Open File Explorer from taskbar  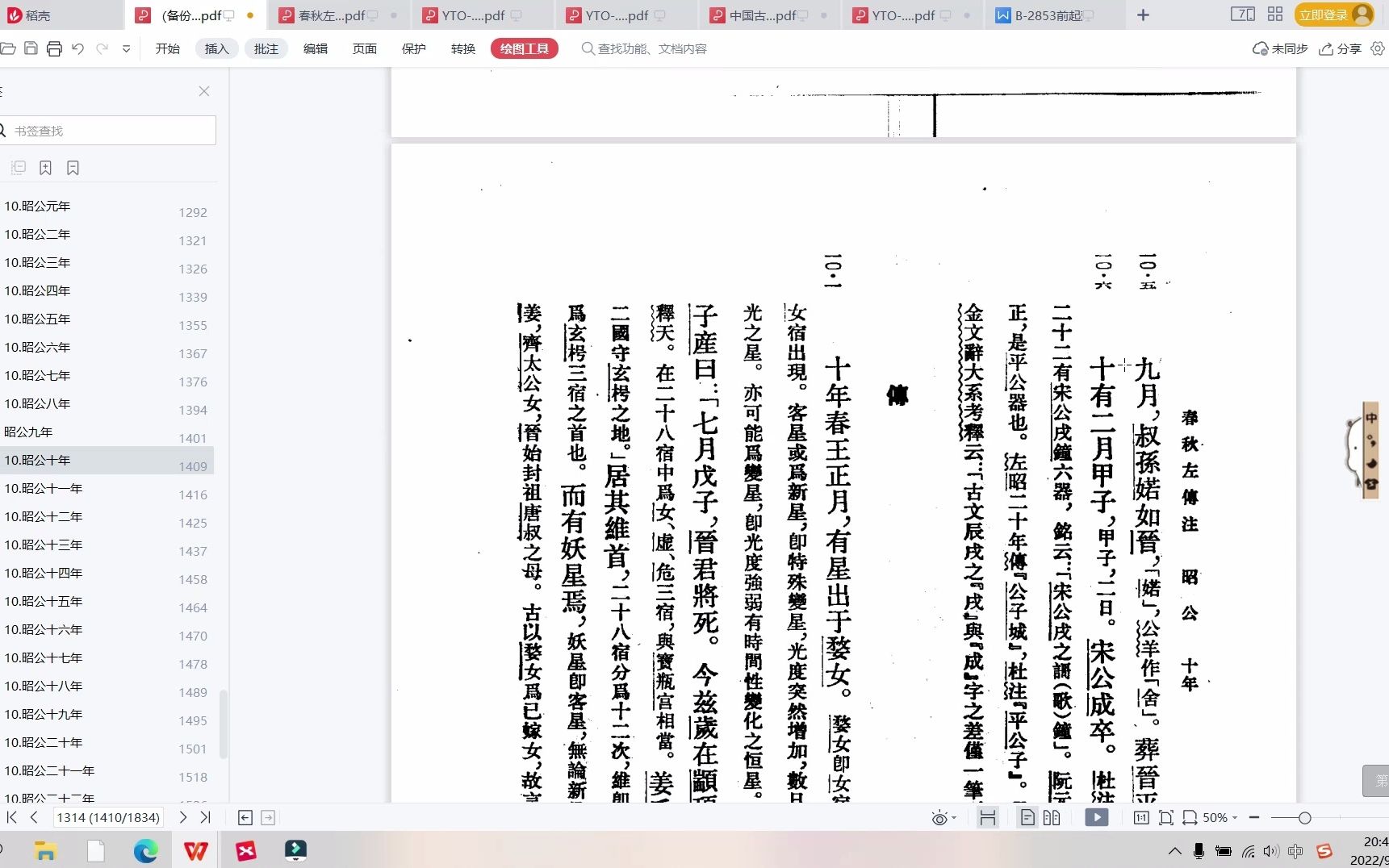coord(45,850)
